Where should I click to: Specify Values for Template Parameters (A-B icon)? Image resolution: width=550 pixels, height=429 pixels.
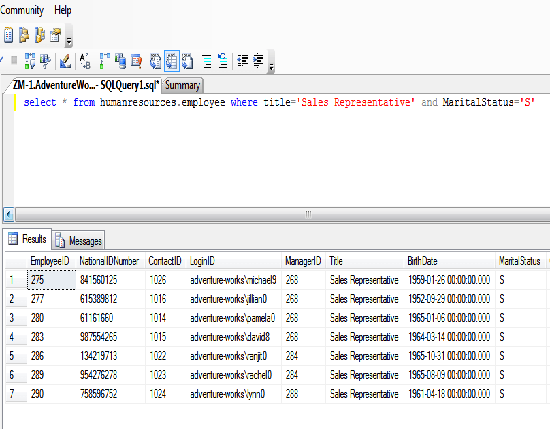[x=85, y=61]
